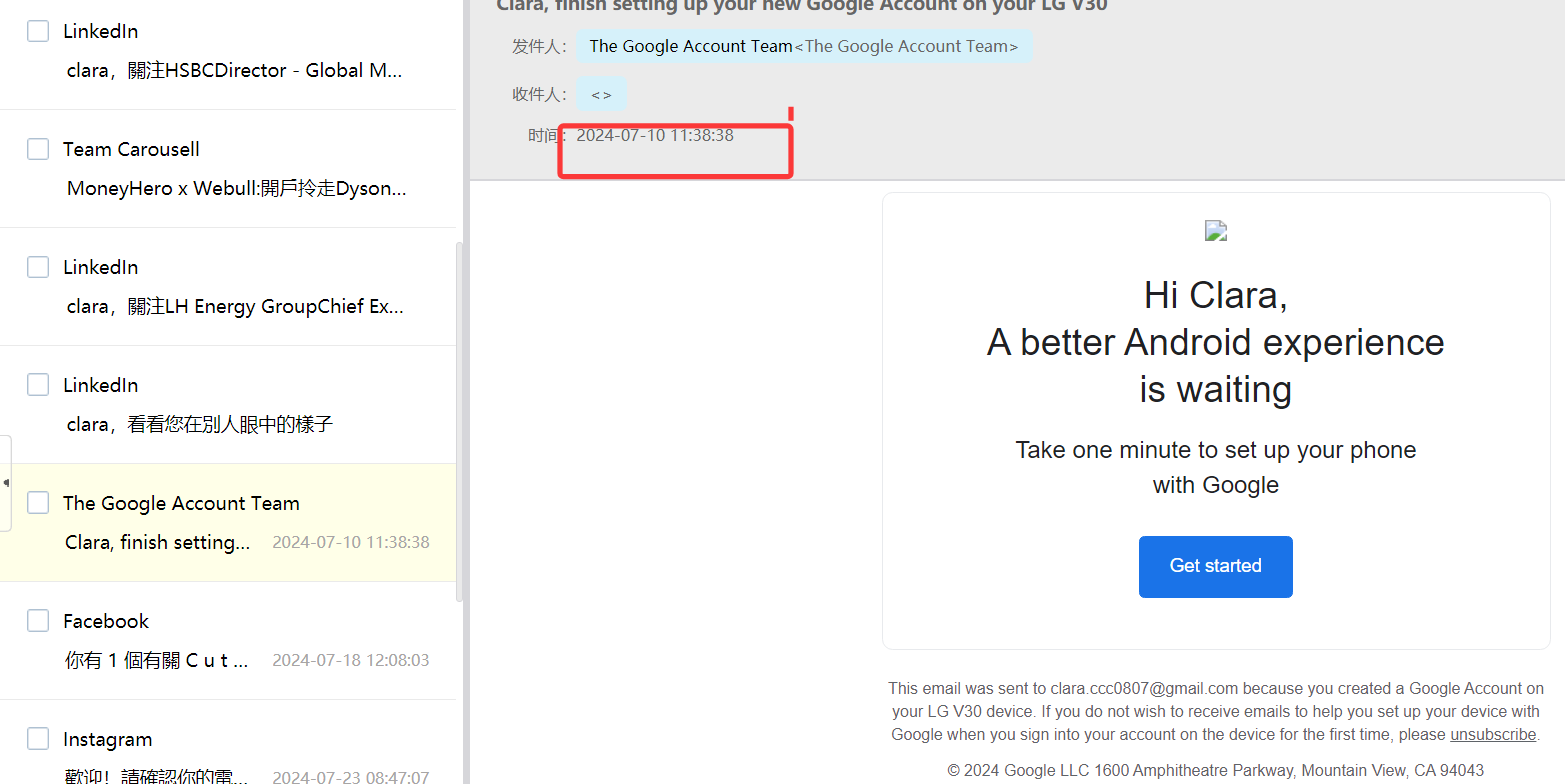This screenshot has width=1565, height=784.
Task: Click The Google Account Team sender chip
Action: pyautogui.click(x=804, y=46)
